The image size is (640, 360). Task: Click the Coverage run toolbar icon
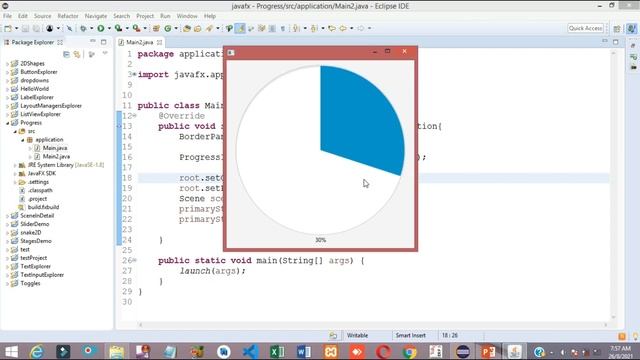click(x=118, y=29)
